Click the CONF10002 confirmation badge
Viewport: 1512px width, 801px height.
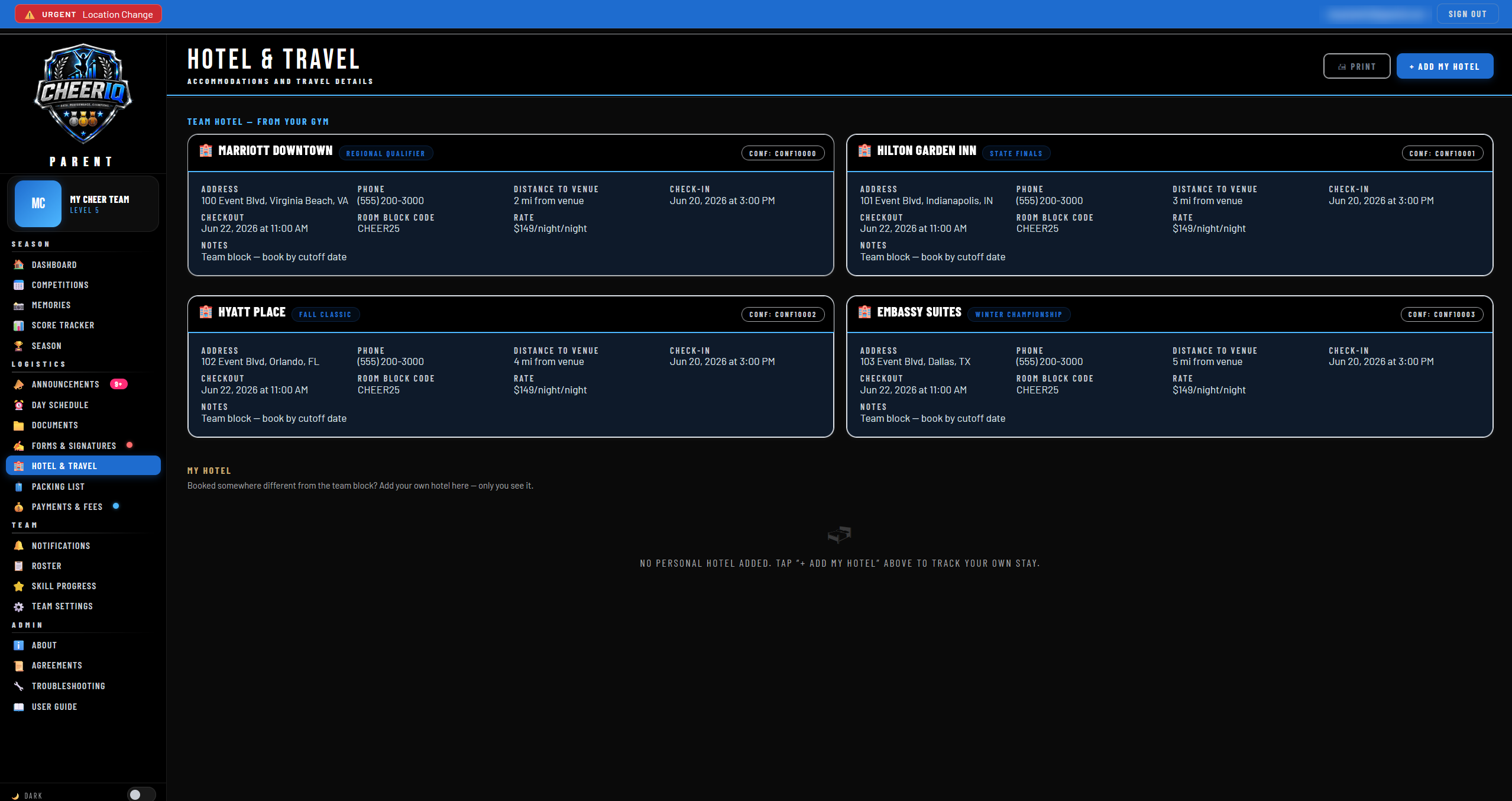[782, 315]
